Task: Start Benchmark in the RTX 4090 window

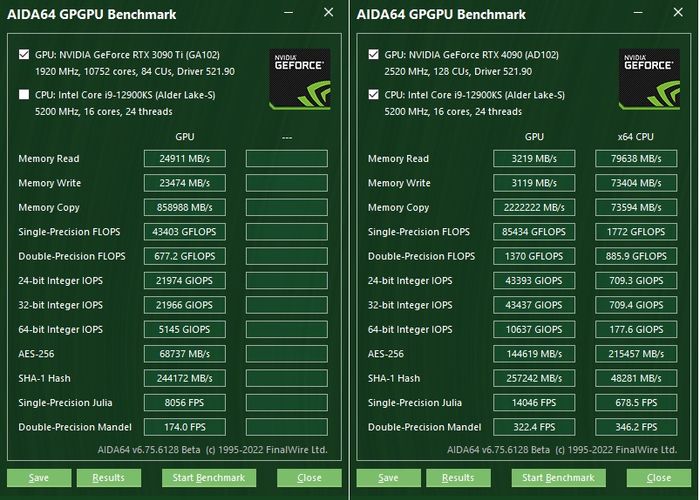Action: coord(558,478)
